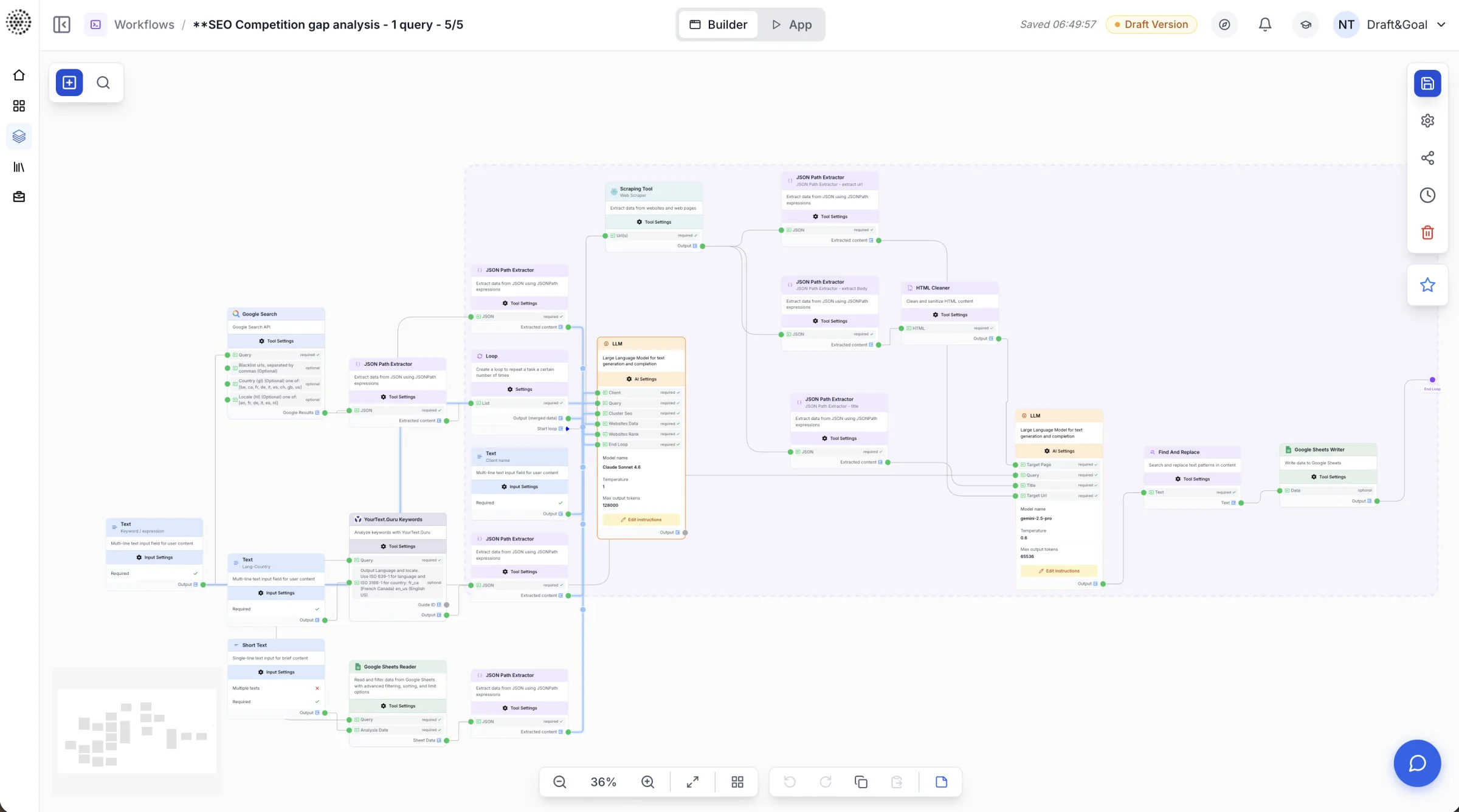Screen dimensions: 1459x812
Task: Redo the canvas action
Action: click(826, 782)
